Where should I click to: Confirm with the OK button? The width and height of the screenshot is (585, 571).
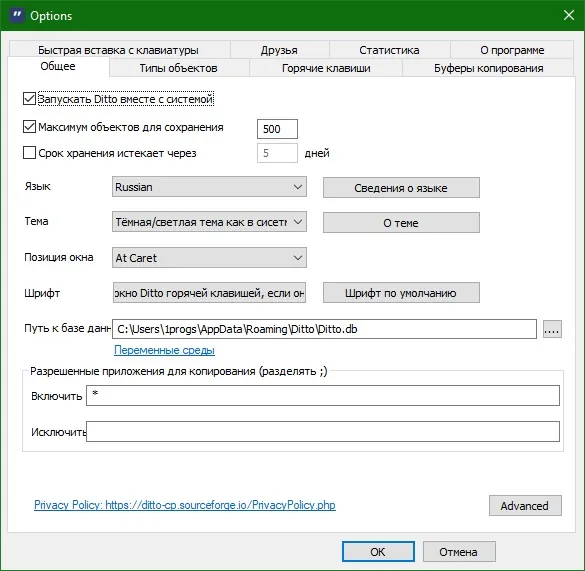[x=378, y=552]
